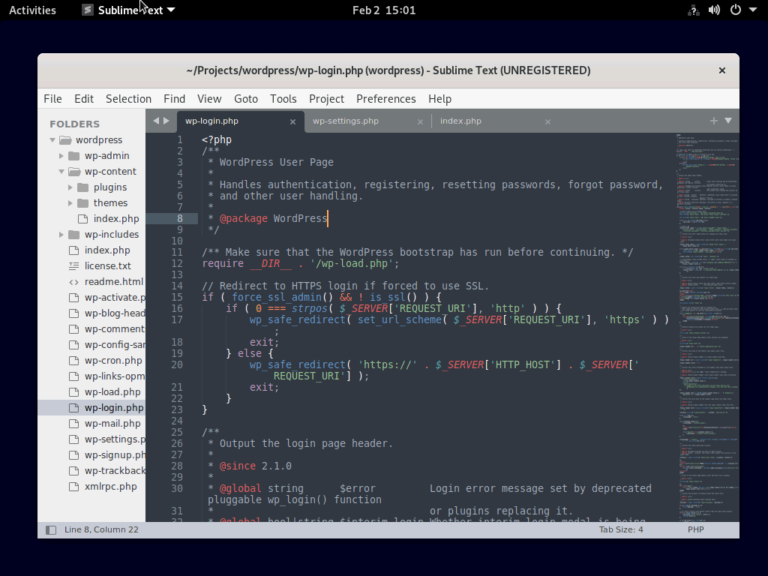Collapse the wordpress root folder
The width and height of the screenshot is (768, 576).
pyautogui.click(x=53, y=140)
